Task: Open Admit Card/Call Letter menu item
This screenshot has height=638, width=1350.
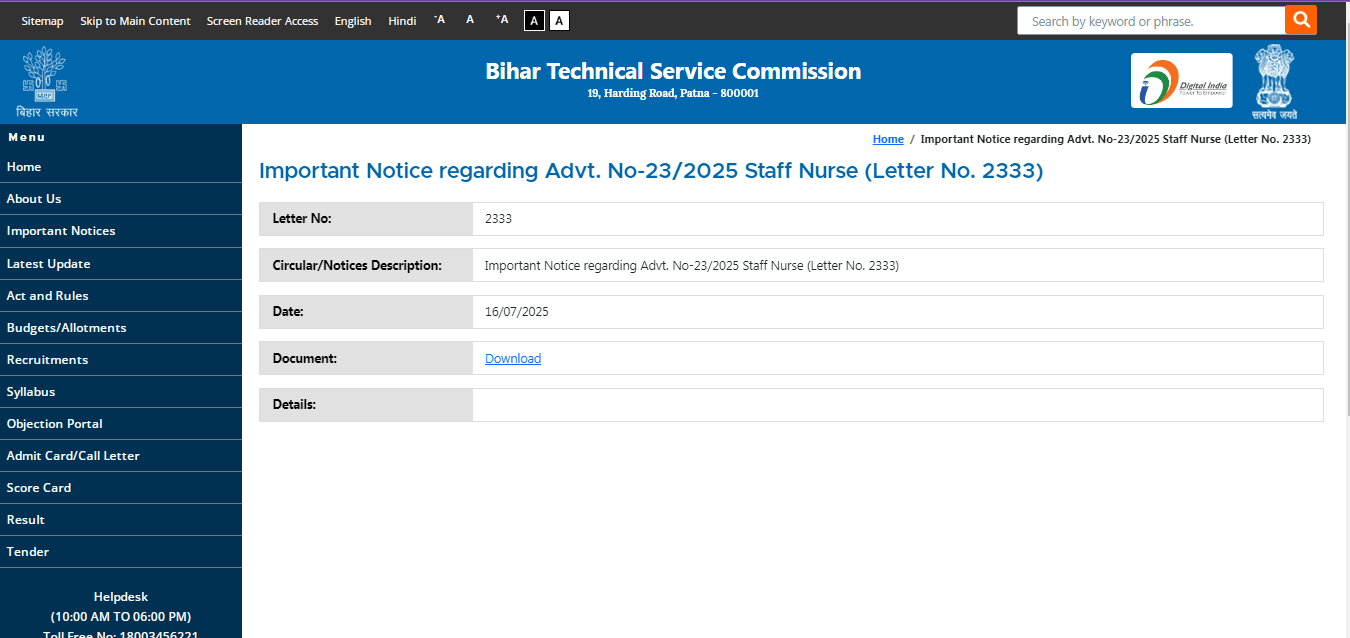Action: click(x=73, y=456)
